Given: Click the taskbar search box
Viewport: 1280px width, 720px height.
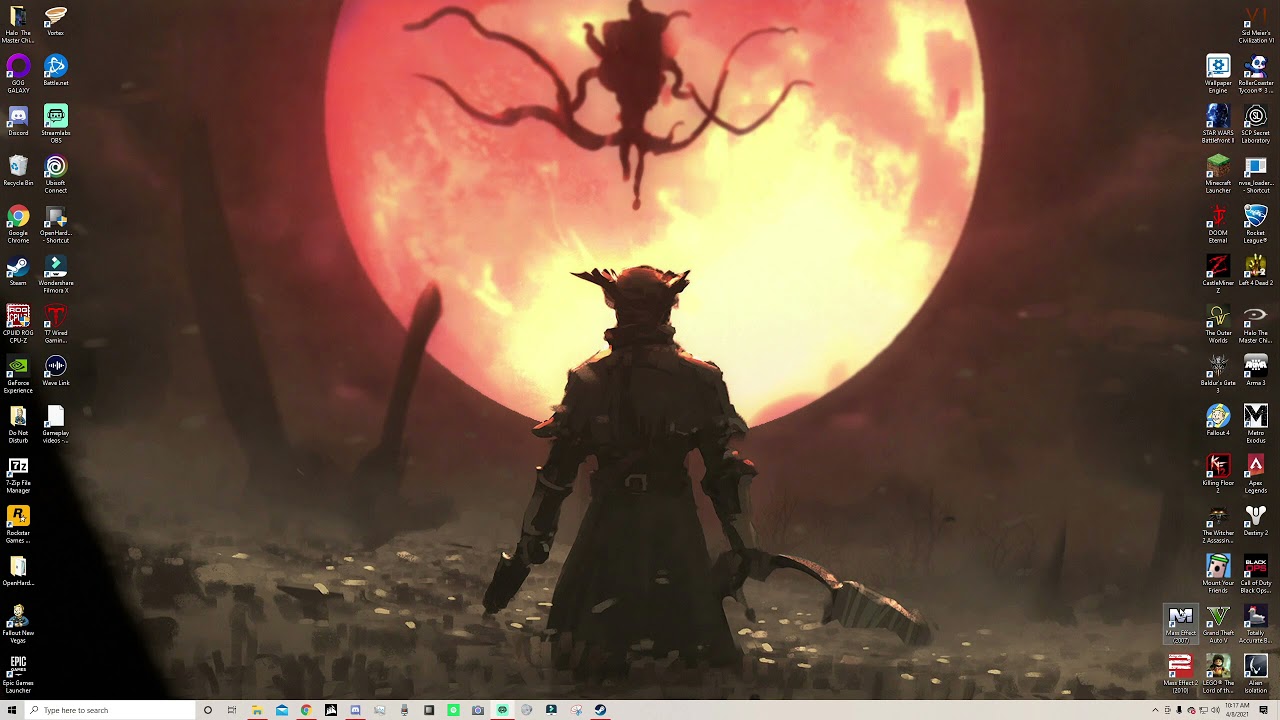Looking at the screenshot, I should pos(110,710).
